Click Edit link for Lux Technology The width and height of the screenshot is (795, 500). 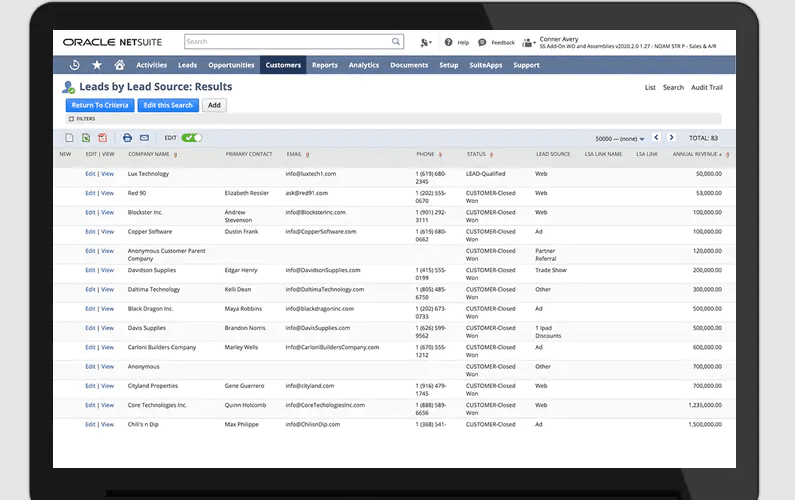click(90, 173)
